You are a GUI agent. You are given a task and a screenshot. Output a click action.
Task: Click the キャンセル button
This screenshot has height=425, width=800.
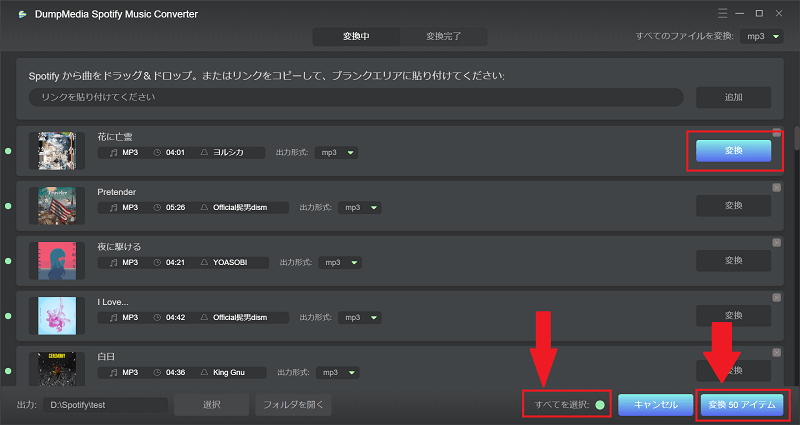[656, 405]
